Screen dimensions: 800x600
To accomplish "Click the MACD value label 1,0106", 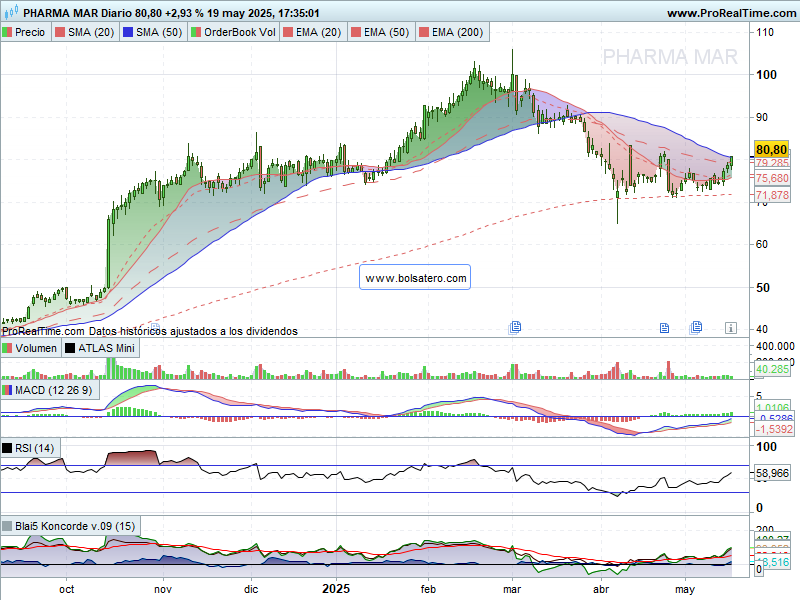I will coord(771,407).
